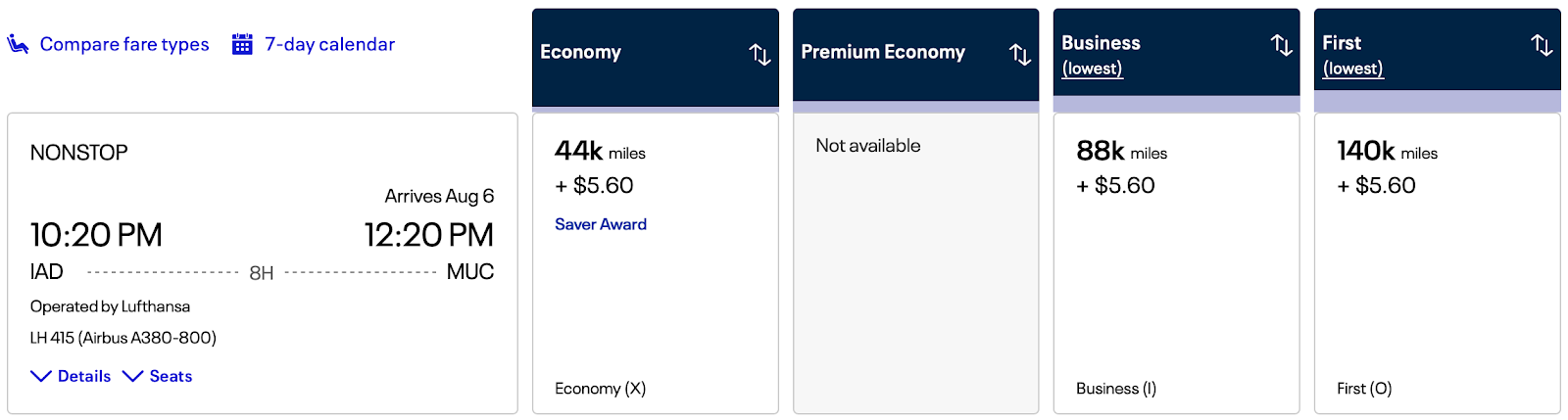Choose the 88k miles Business fare
Image resolution: width=1568 pixels, height=420 pixels.
[x=1176, y=264]
